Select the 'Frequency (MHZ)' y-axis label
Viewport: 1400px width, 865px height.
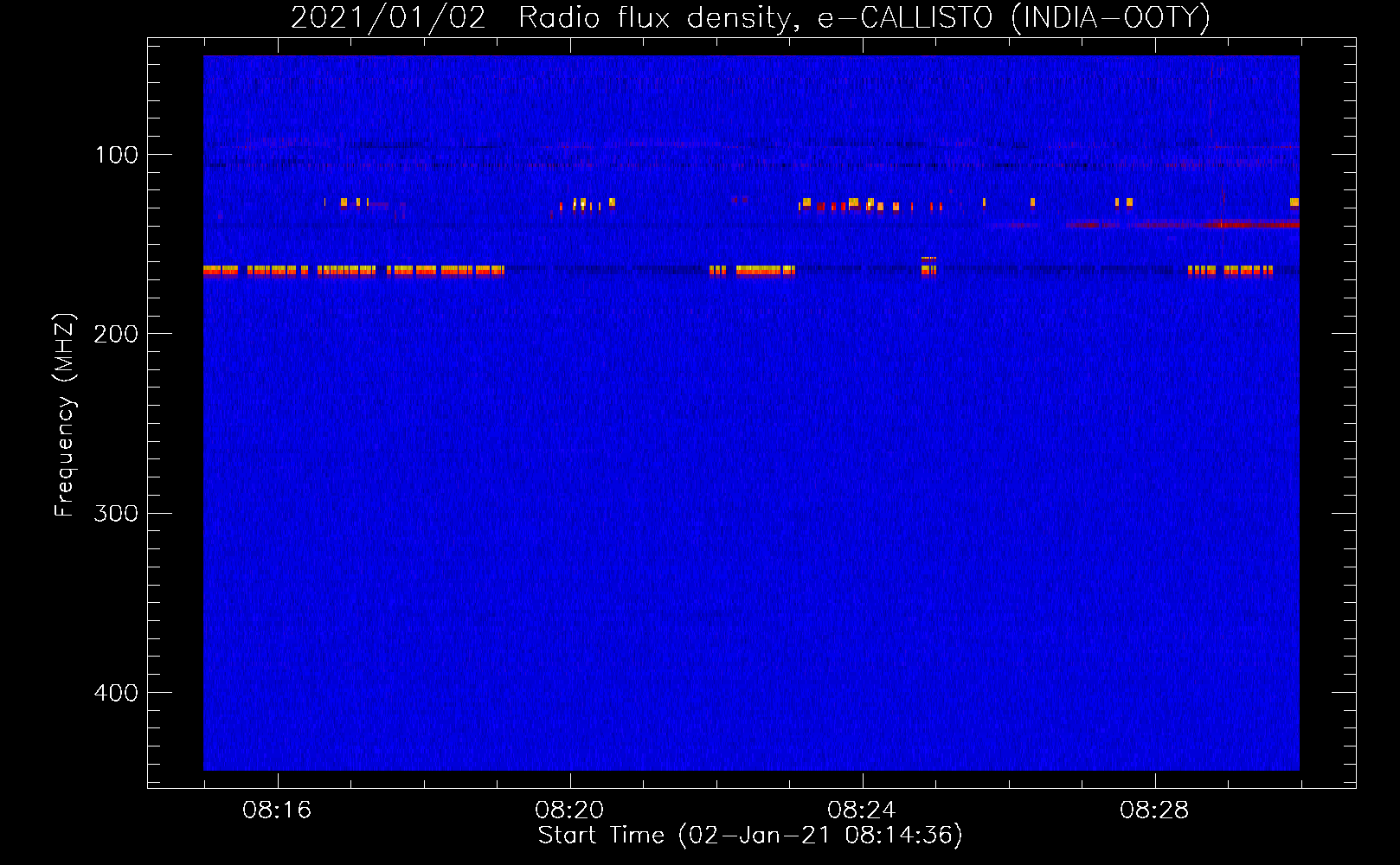click(65, 415)
